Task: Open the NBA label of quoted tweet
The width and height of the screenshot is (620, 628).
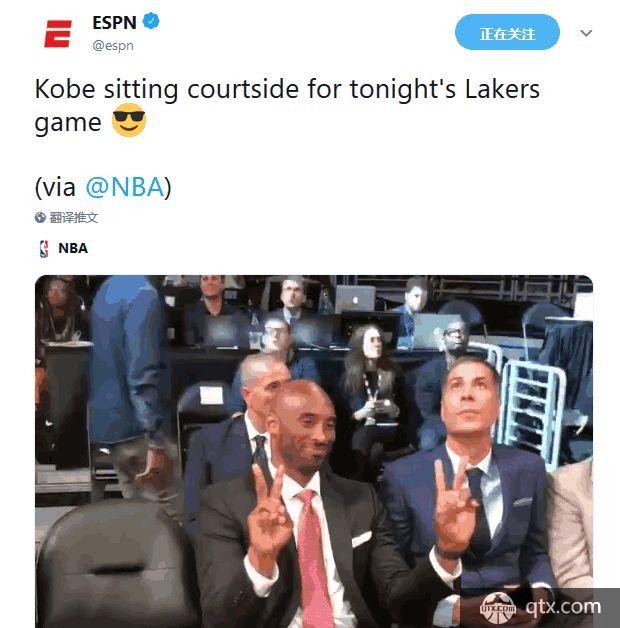Action: (x=73, y=248)
